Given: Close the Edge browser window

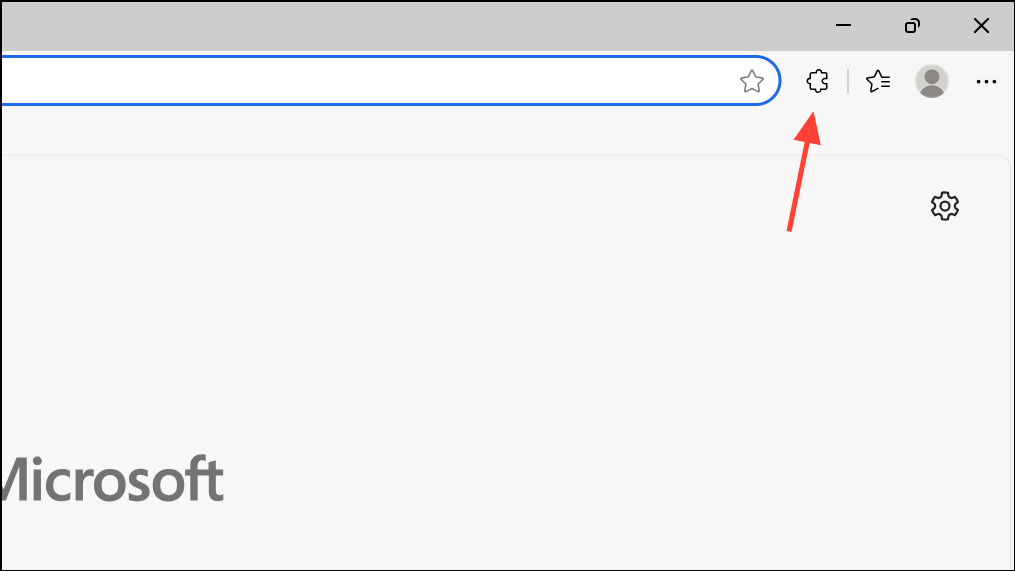Looking at the screenshot, I should [980, 26].
